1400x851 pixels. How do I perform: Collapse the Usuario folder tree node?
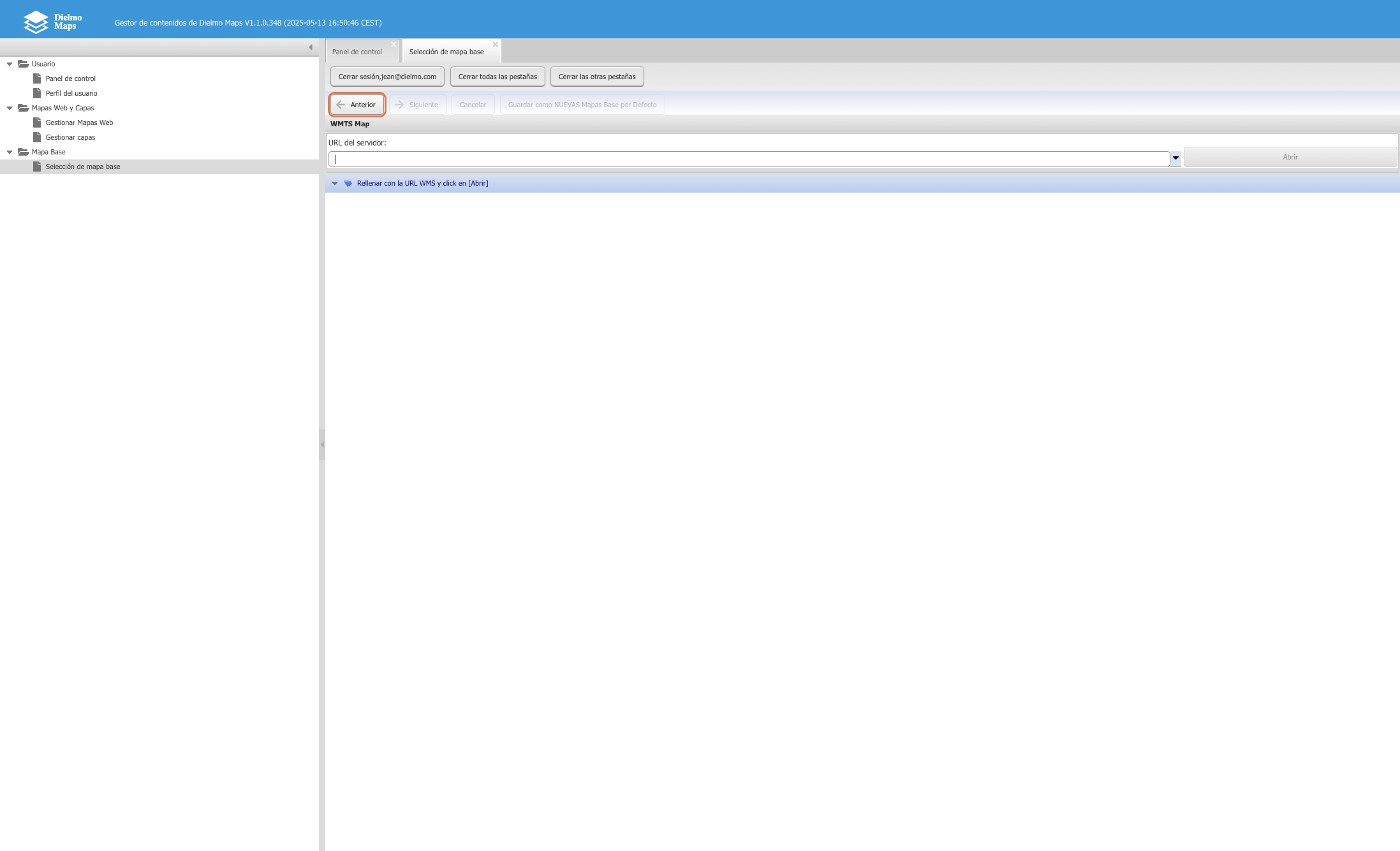[x=10, y=64]
